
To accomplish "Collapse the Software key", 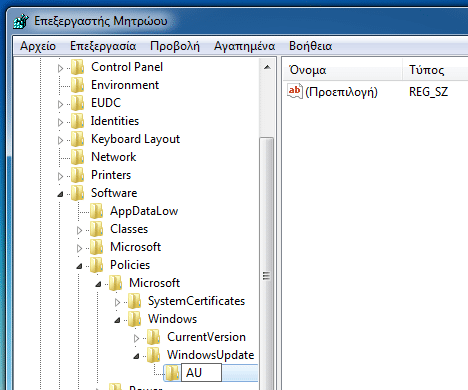I will coord(60,194).
